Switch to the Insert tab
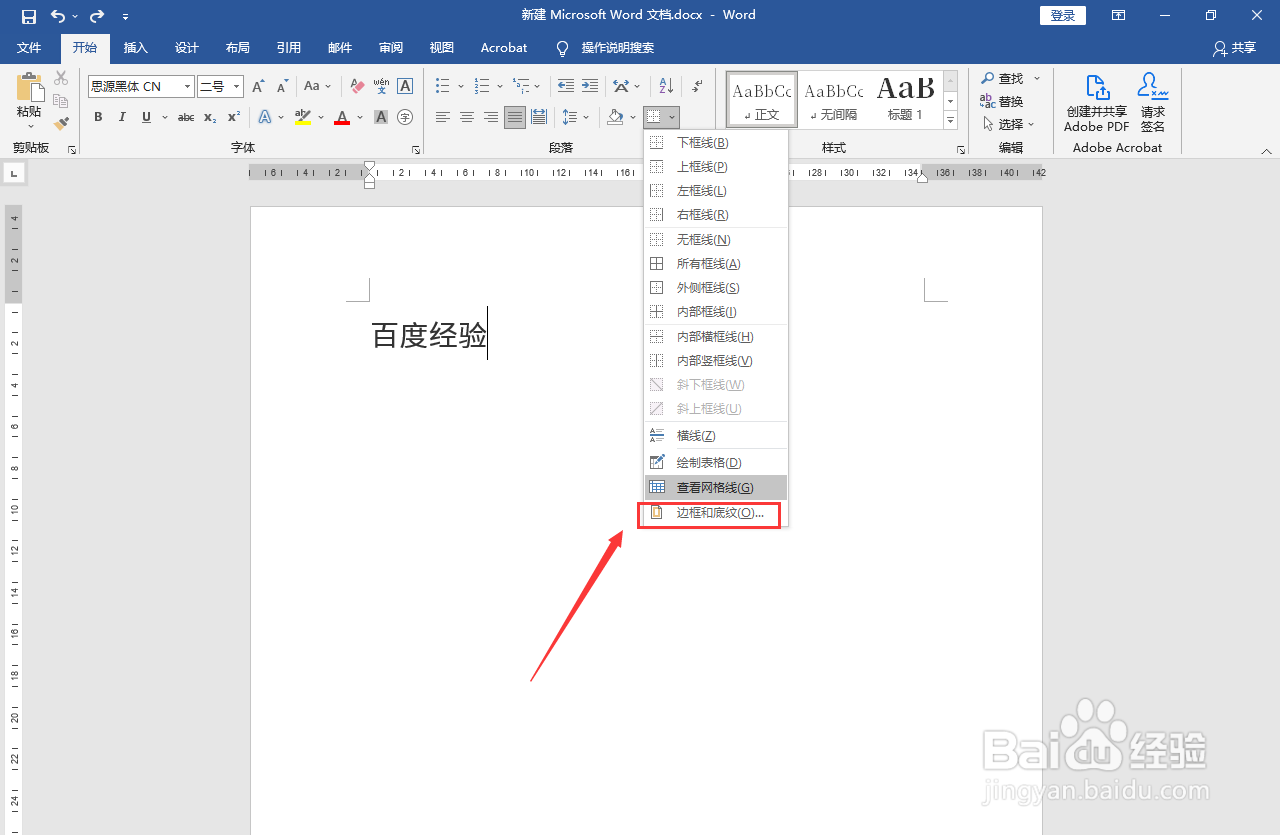 point(135,48)
